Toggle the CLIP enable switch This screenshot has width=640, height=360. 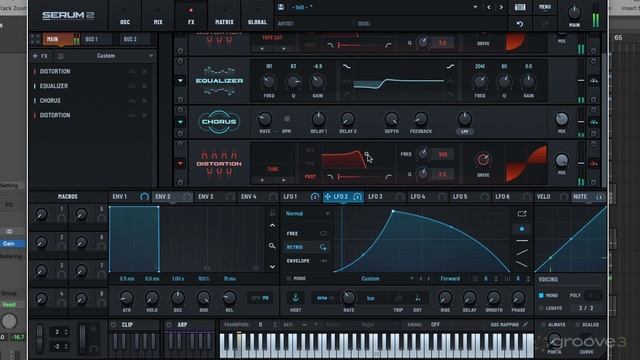pyautogui.click(x=113, y=324)
